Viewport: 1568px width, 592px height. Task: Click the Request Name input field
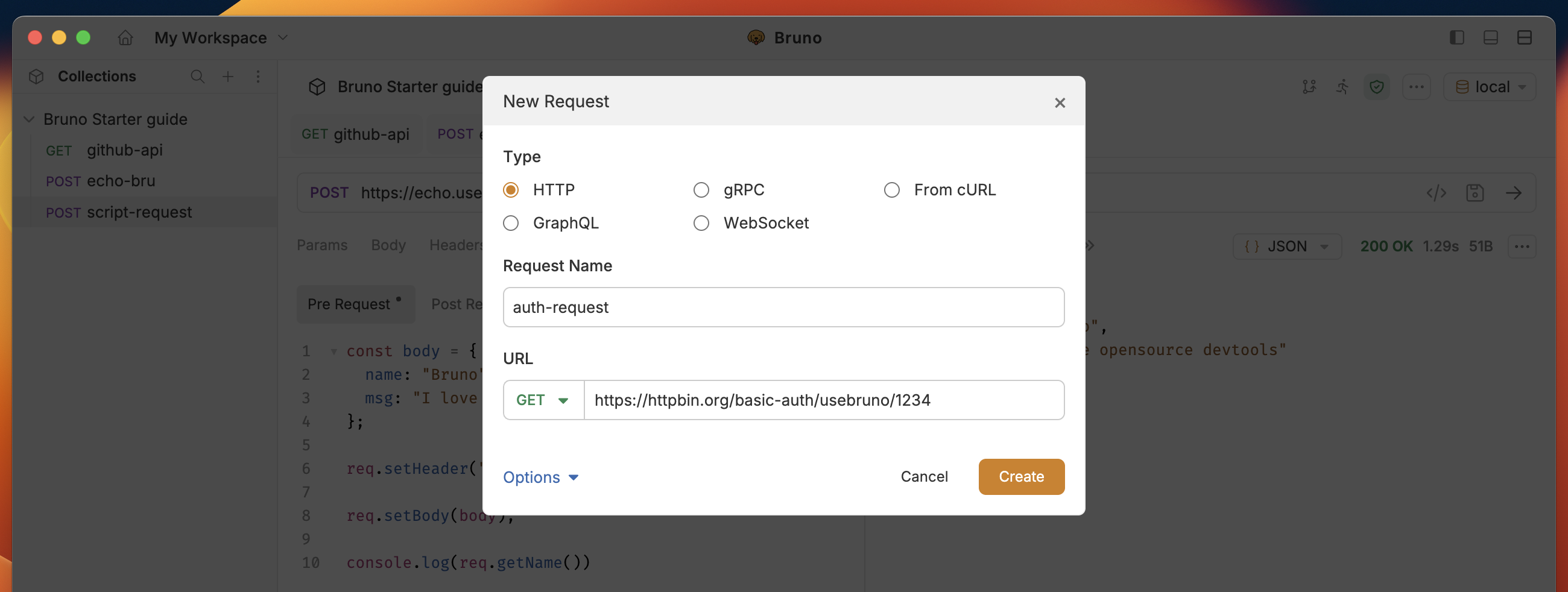(783, 307)
